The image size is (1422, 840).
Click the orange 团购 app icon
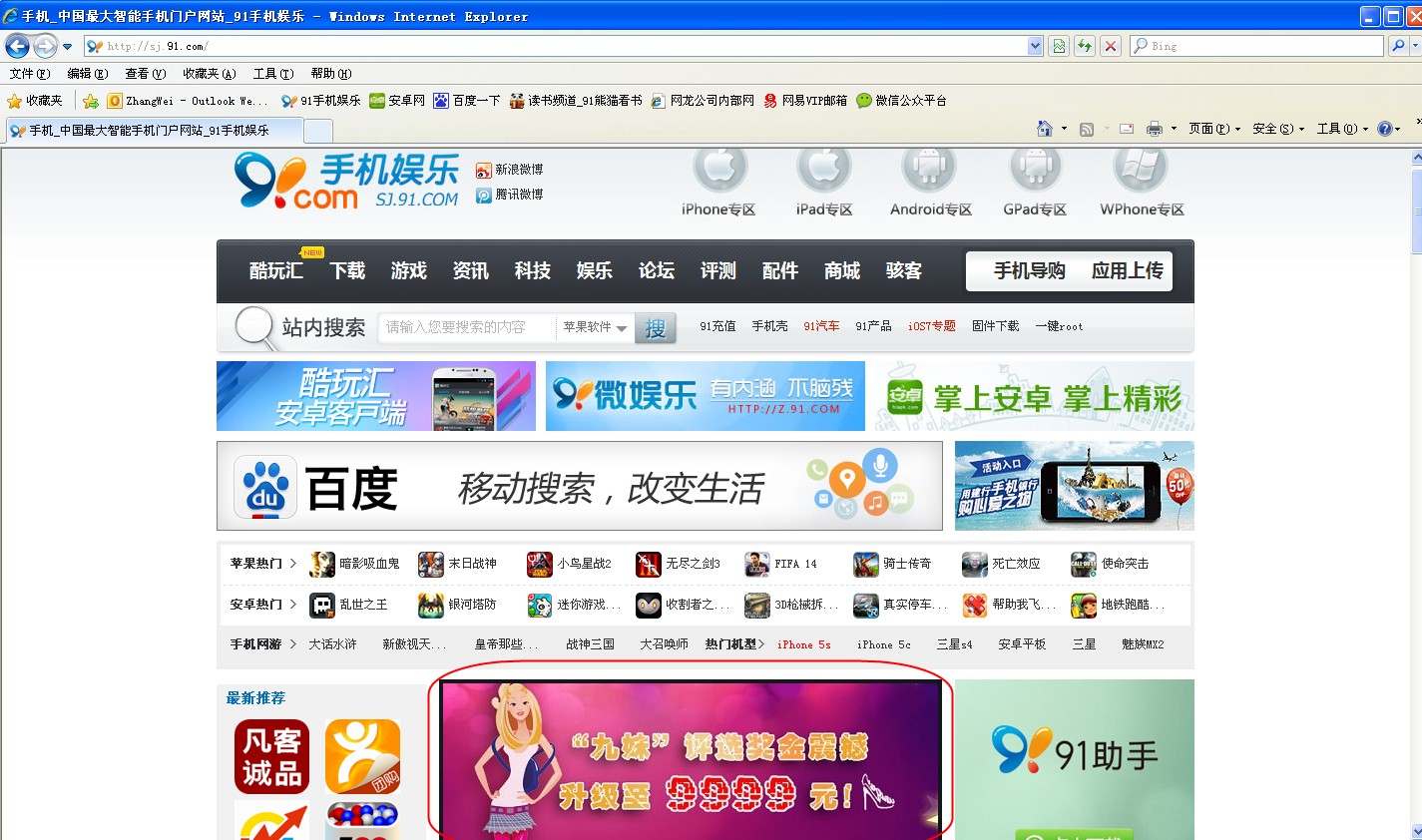tap(362, 757)
